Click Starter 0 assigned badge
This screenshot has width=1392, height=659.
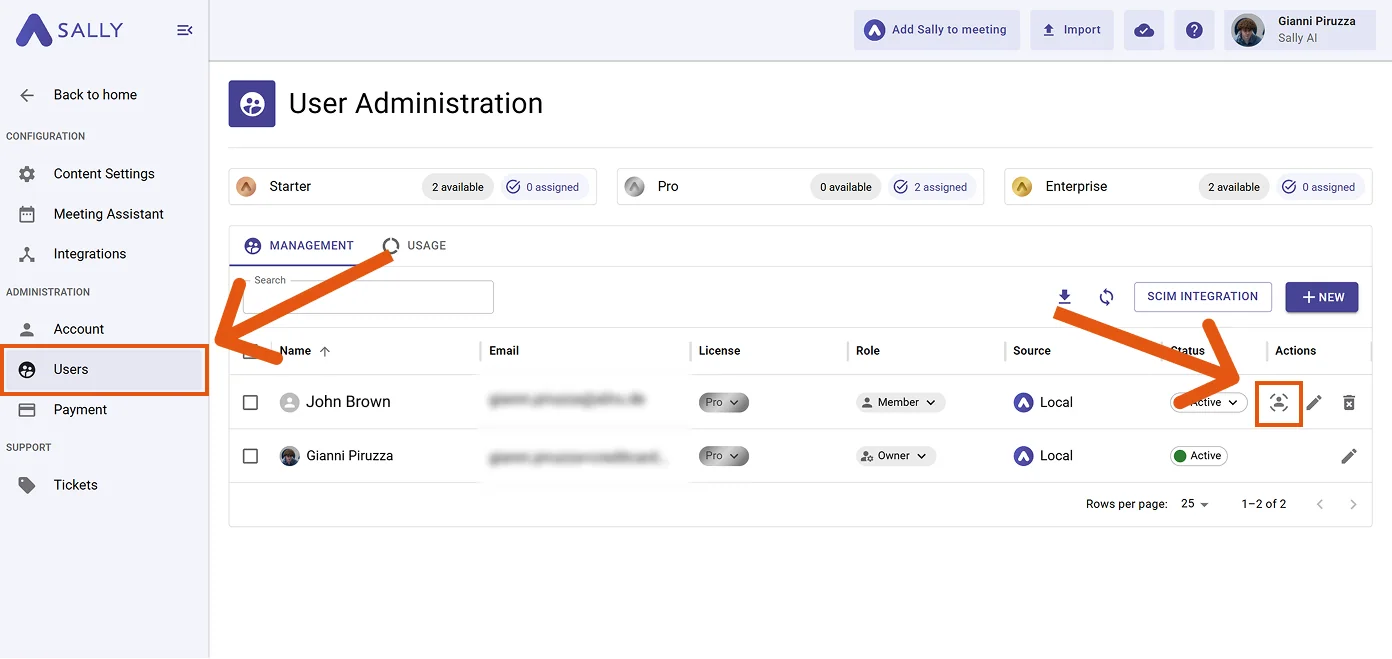543,187
